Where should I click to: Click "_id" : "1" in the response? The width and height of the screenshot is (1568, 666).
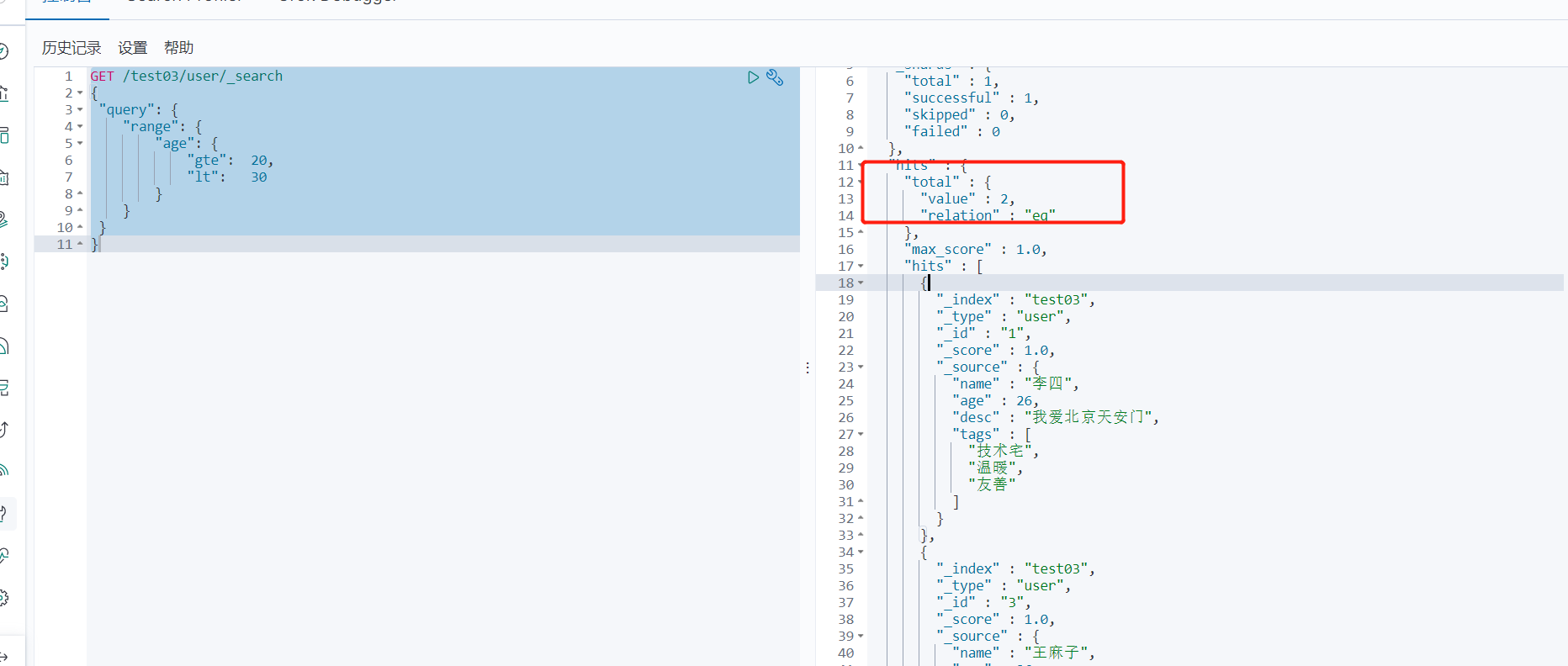click(983, 333)
